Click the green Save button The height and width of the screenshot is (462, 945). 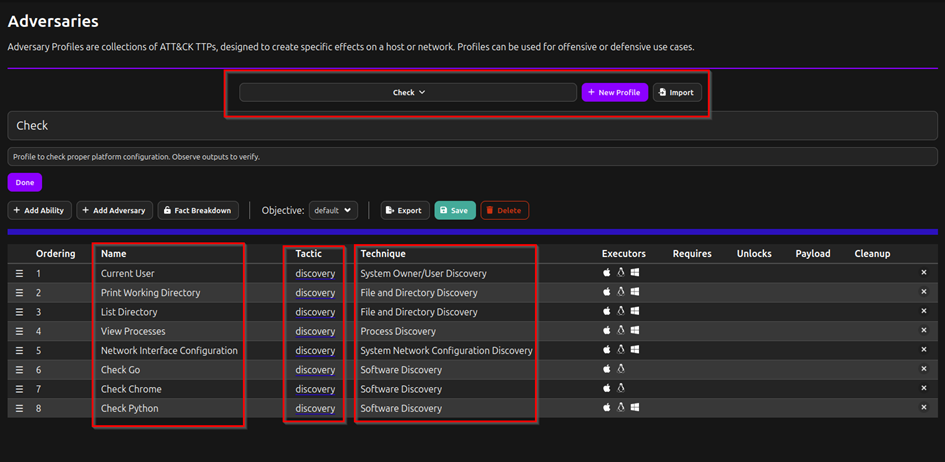click(x=454, y=210)
